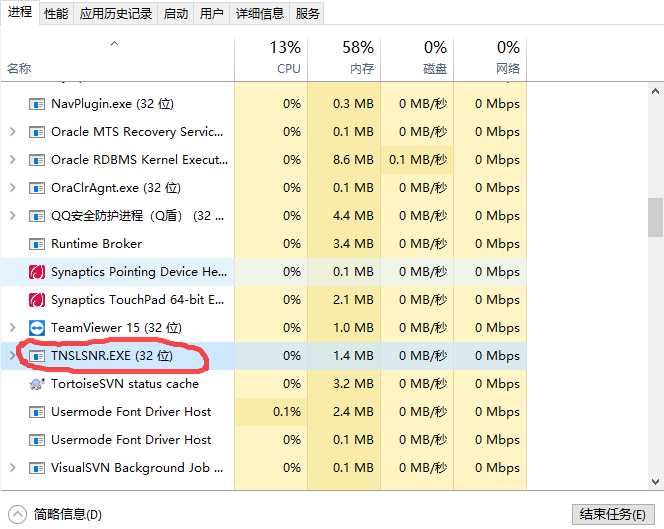Screen dimensions: 664x529
Task: Click the 简略信息 collapse arrow icon
Action: [x=17, y=515]
